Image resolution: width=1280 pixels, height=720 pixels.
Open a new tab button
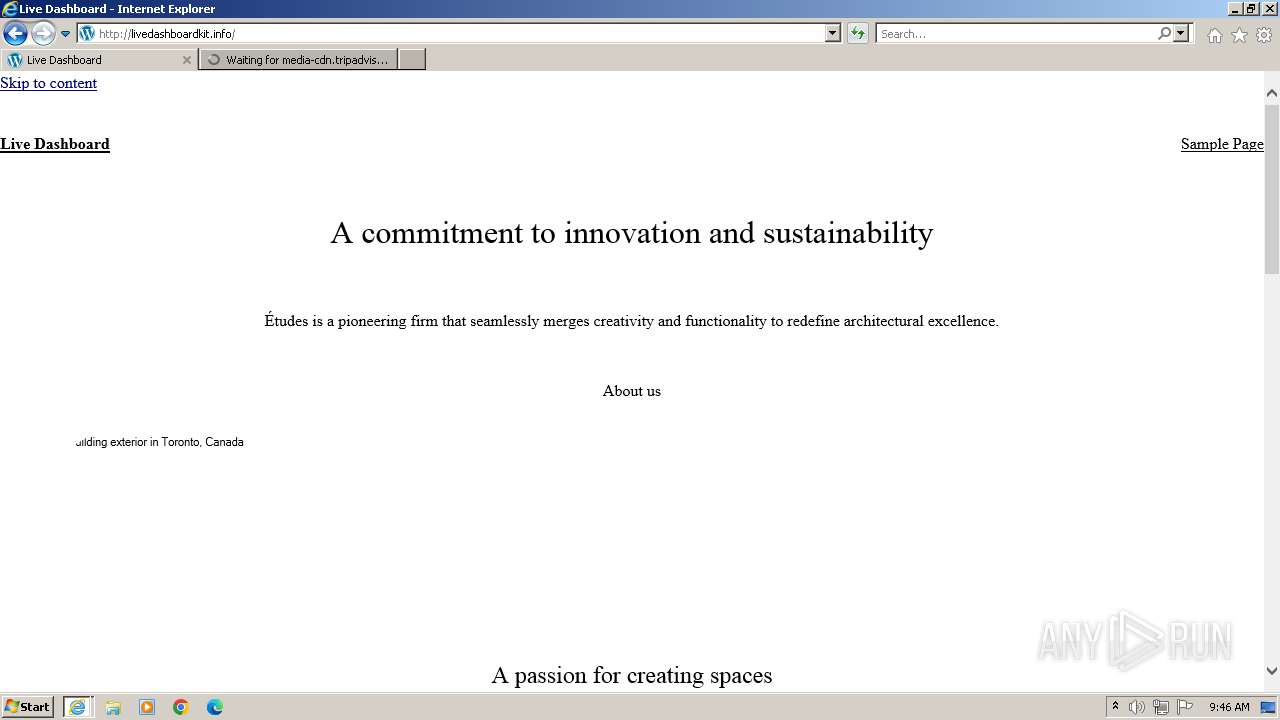(x=412, y=60)
